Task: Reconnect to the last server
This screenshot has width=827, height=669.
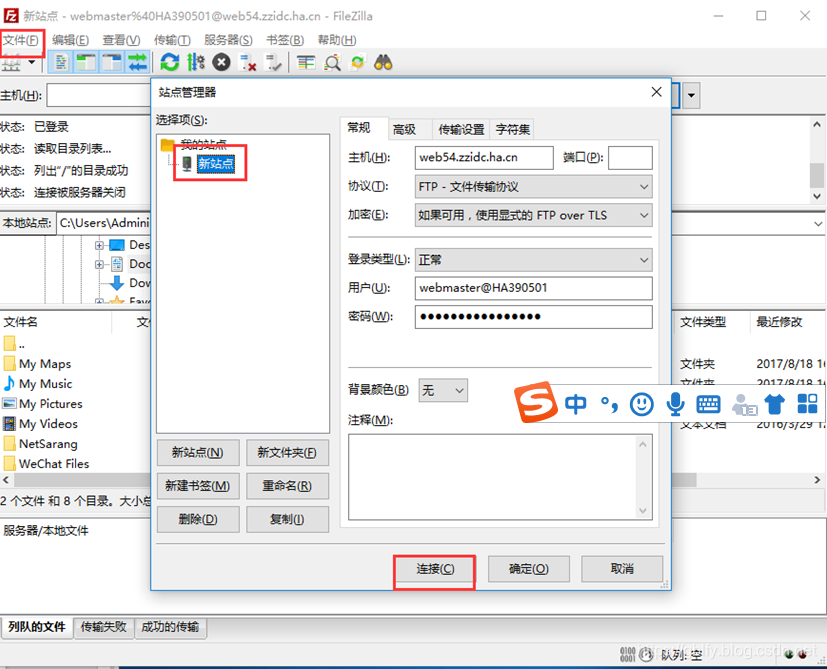Action: click(x=273, y=63)
